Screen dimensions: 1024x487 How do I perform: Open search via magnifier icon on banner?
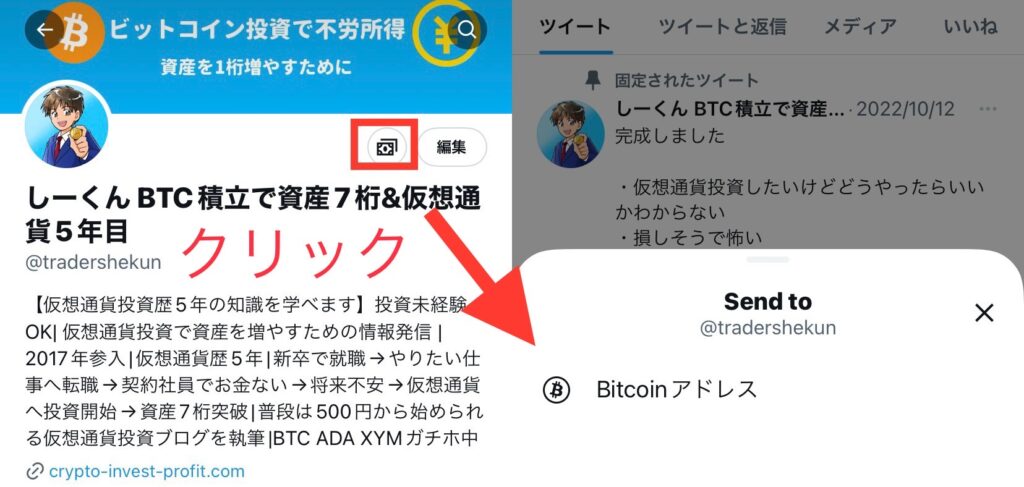[467, 29]
